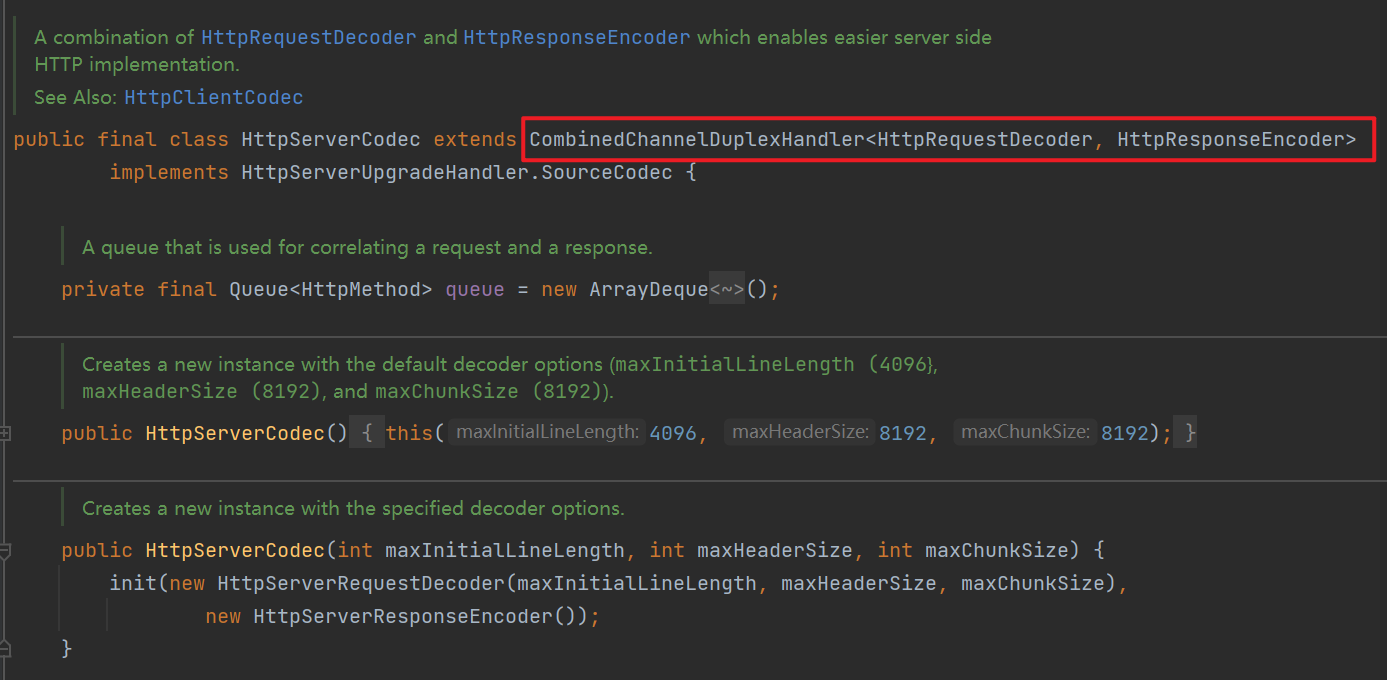The width and height of the screenshot is (1387, 680).
Task: Open the HttpResponseEncoder link in the Javadoc
Action: (576, 38)
